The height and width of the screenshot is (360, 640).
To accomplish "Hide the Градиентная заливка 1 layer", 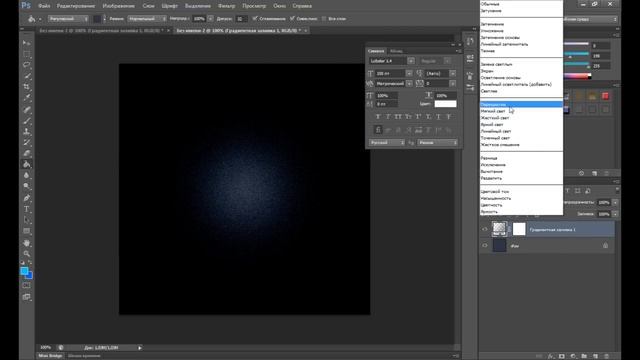I will [484, 229].
